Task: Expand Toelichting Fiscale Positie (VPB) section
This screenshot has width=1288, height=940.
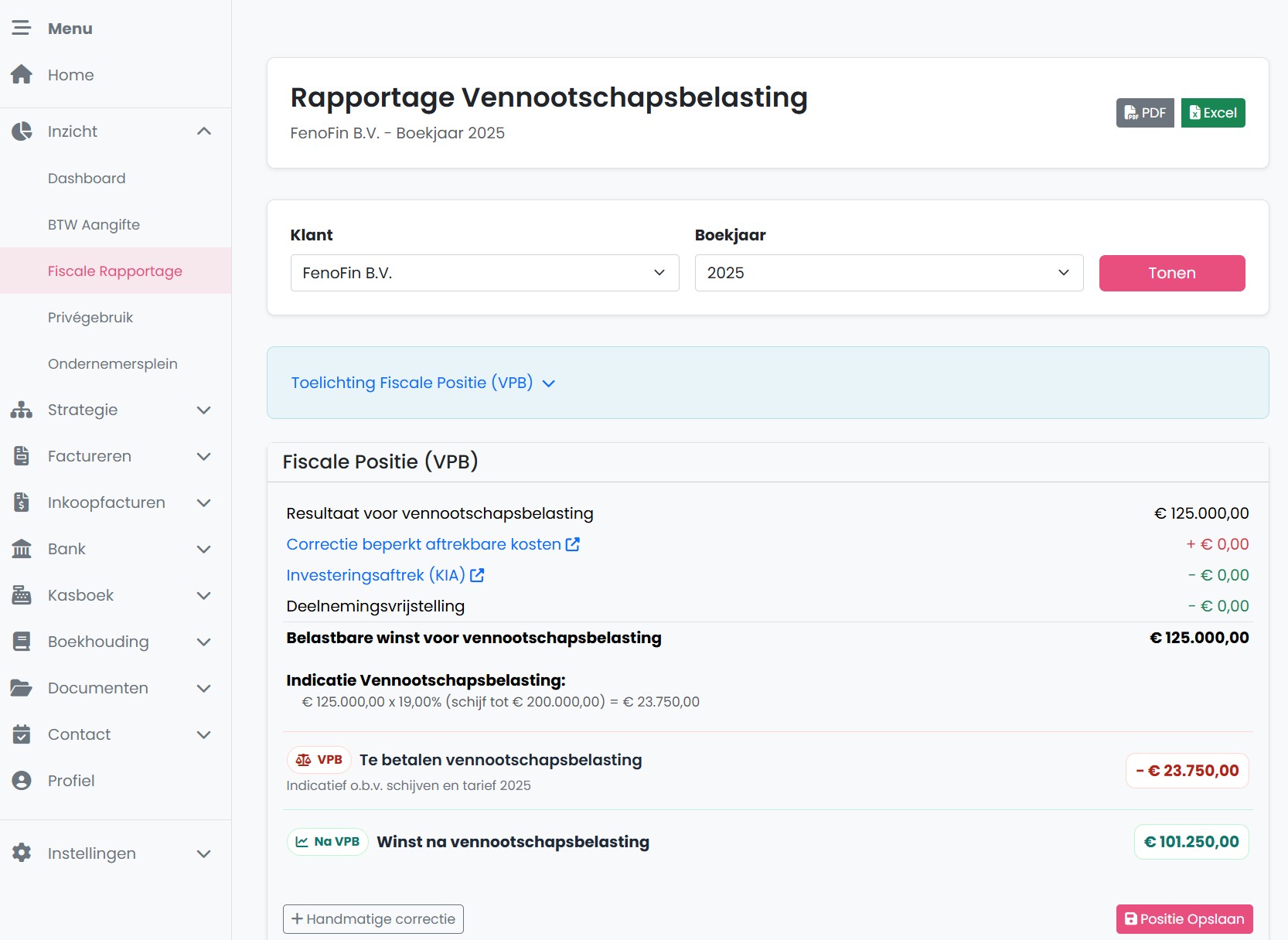Action: (423, 383)
